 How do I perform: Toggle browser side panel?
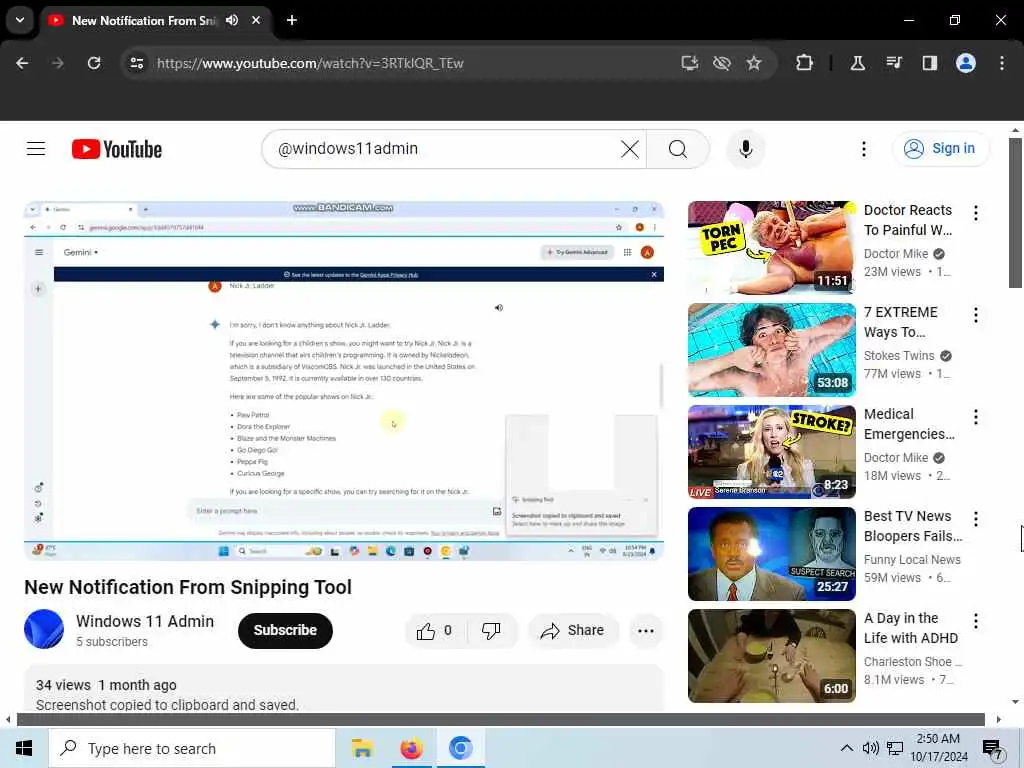pos(929,63)
